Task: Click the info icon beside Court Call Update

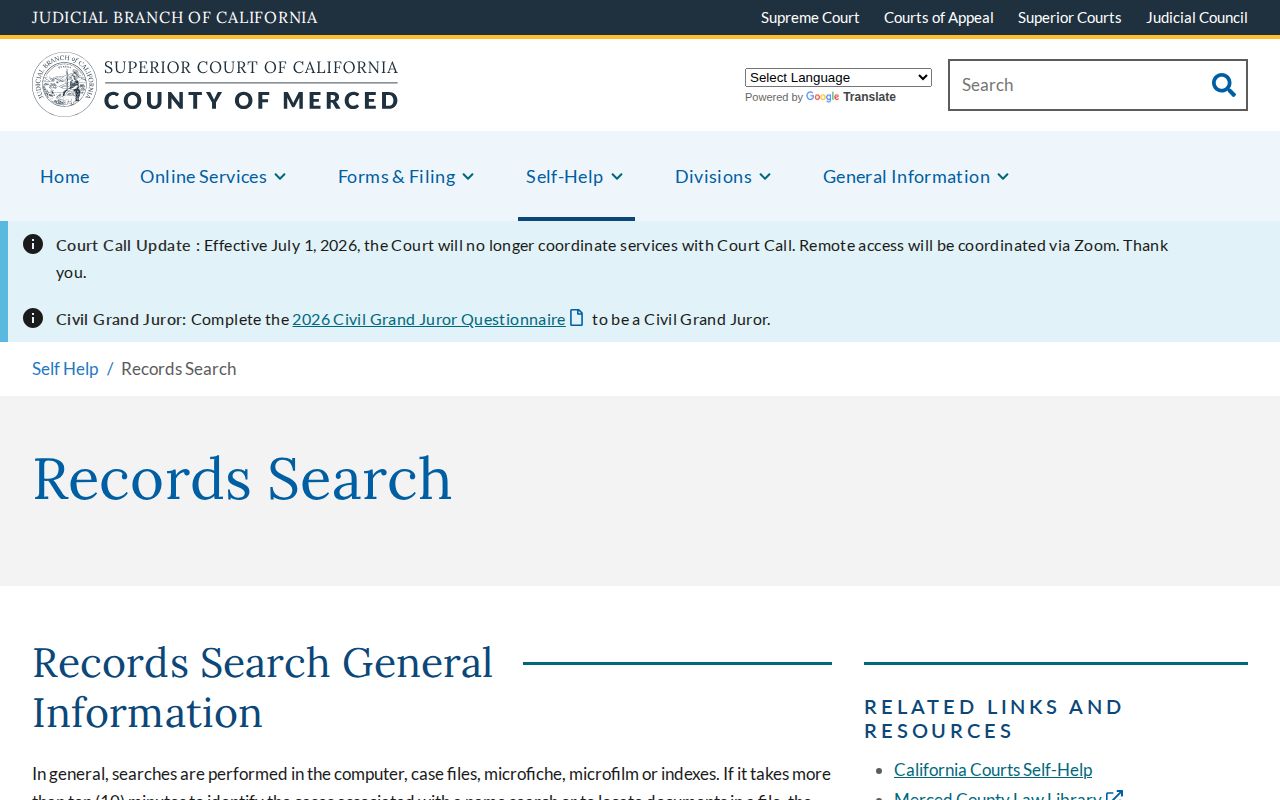Action: point(33,244)
